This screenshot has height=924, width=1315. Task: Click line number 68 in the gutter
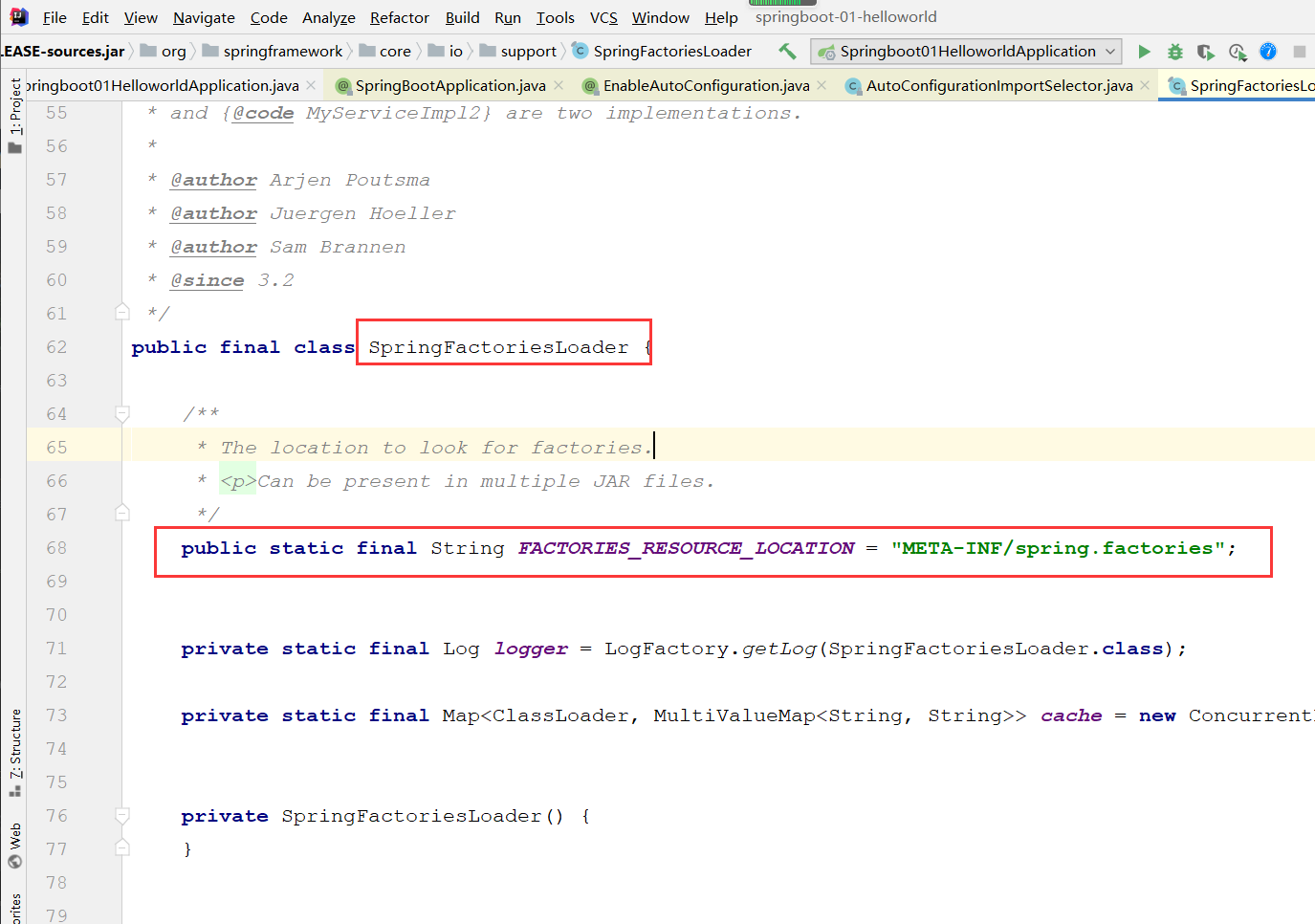tap(56, 548)
